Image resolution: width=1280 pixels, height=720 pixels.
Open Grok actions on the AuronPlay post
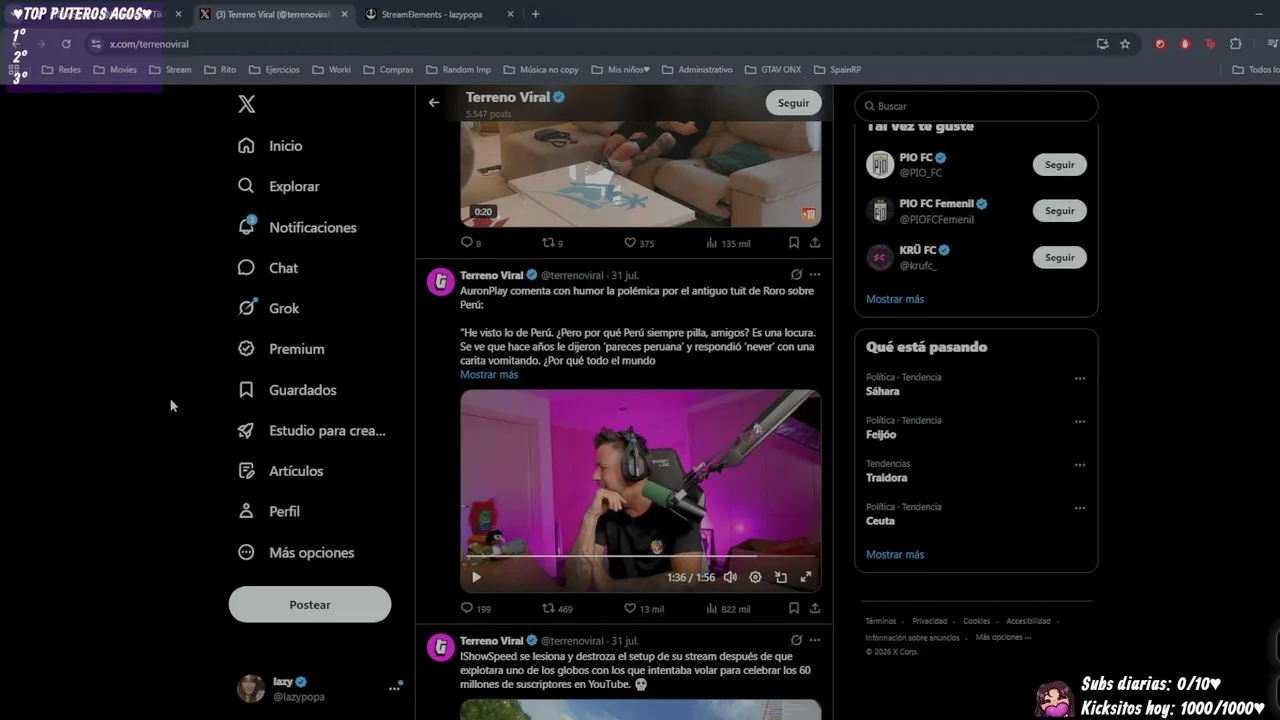click(796, 275)
